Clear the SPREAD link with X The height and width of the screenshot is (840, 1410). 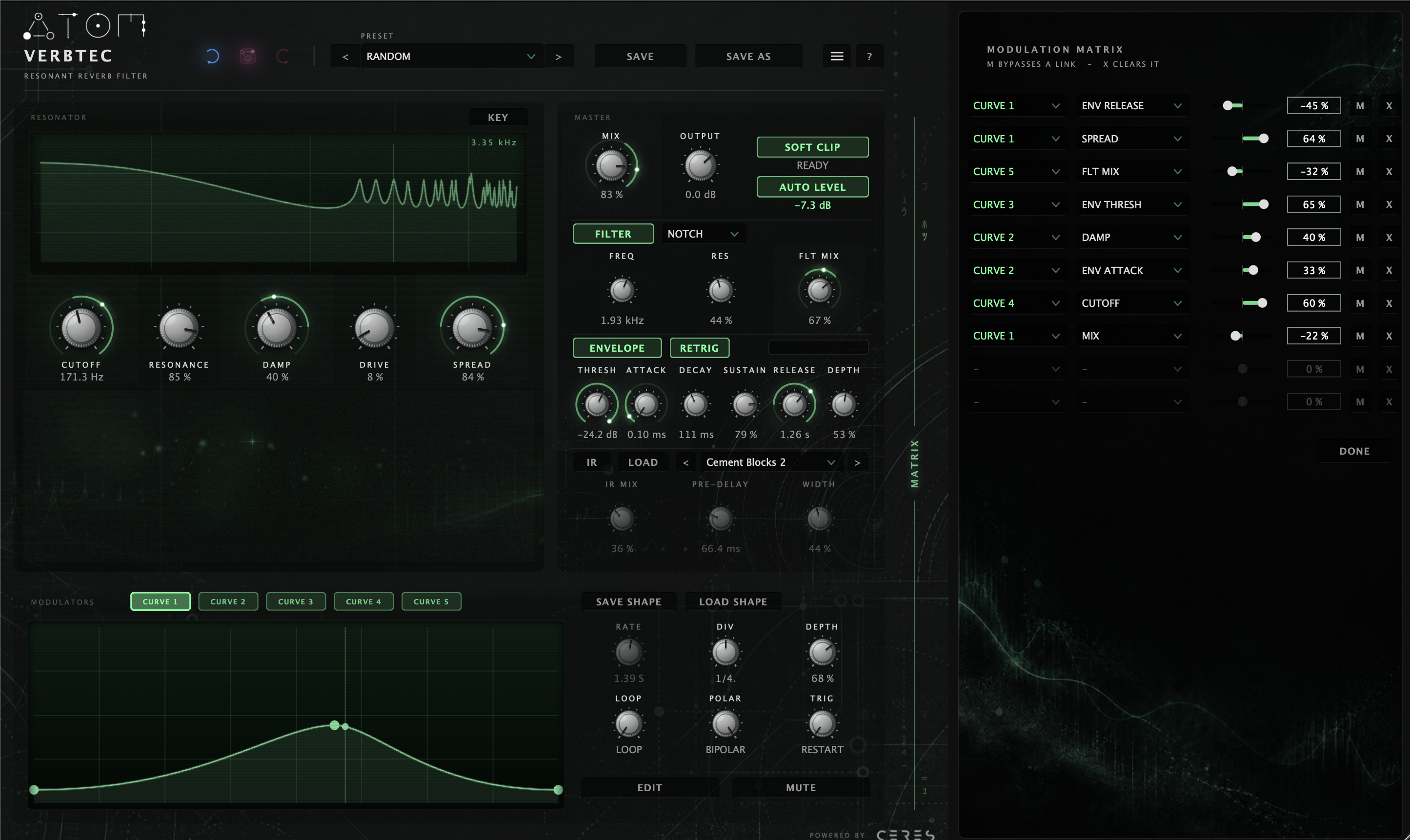[1389, 139]
